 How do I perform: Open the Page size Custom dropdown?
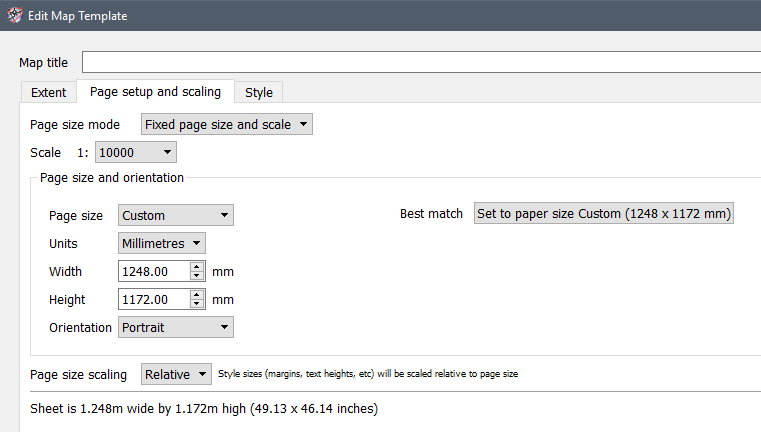175,215
